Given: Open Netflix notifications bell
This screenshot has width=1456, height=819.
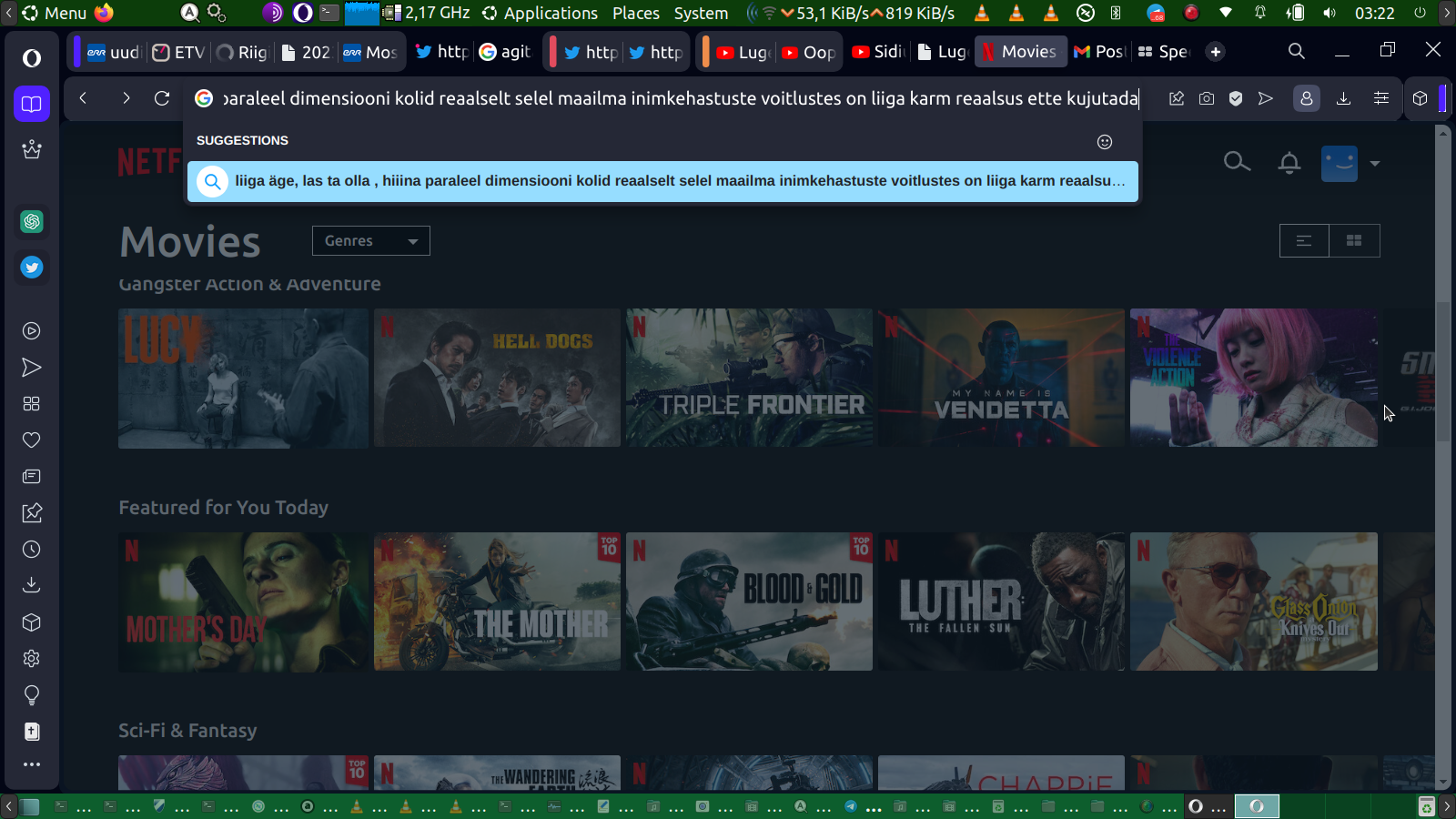Looking at the screenshot, I should [x=1289, y=163].
